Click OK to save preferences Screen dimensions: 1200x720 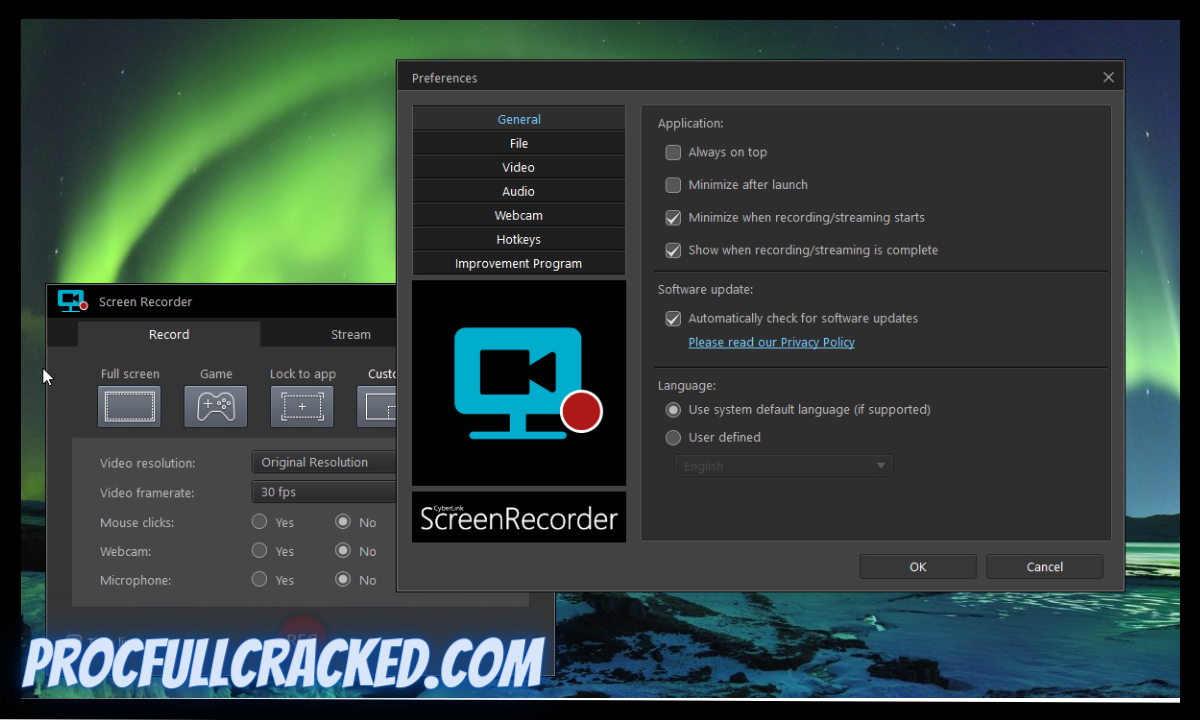(917, 566)
